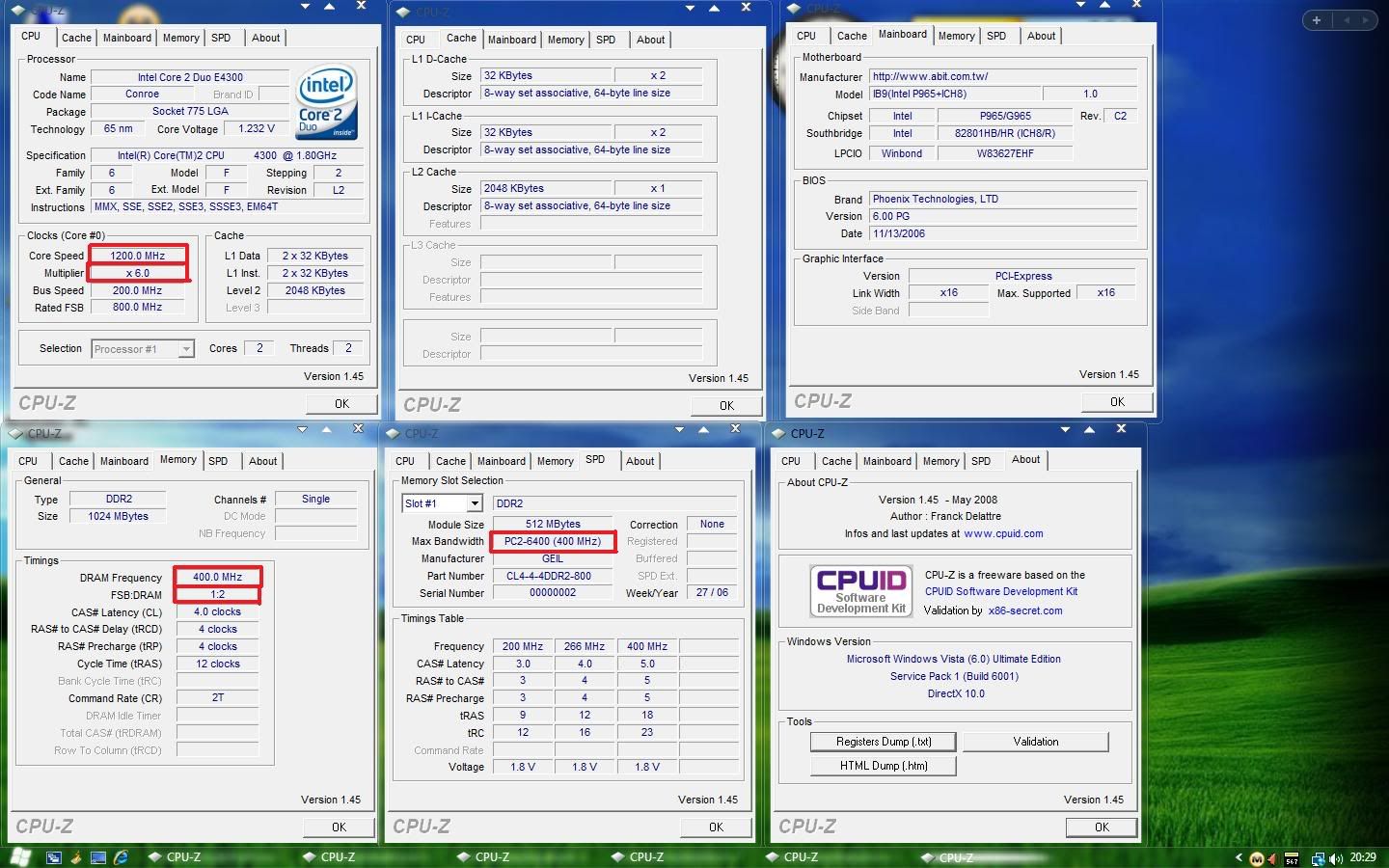Click the Max Bandwidth value PC2-6400 (400 MHz)
Image resolution: width=1389 pixels, height=868 pixels.
click(x=553, y=541)
